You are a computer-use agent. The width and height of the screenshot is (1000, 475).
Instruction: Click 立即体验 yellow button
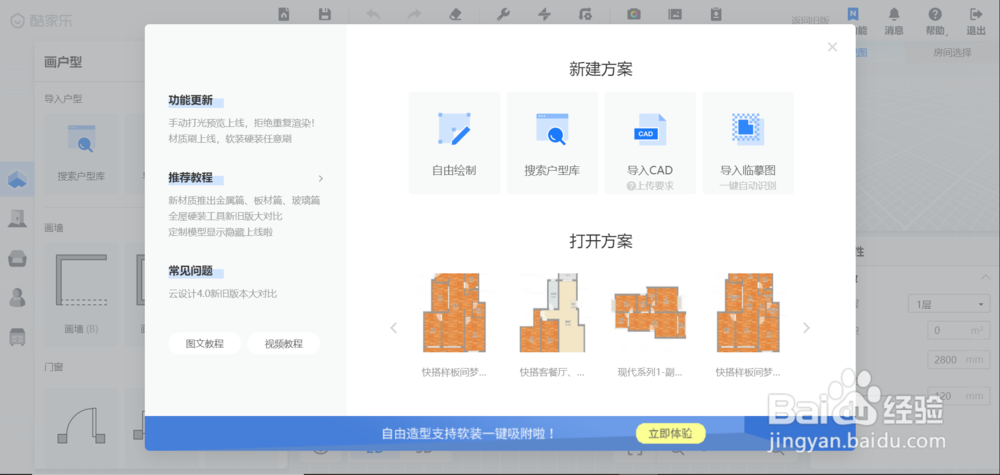(x=670, y=434)
